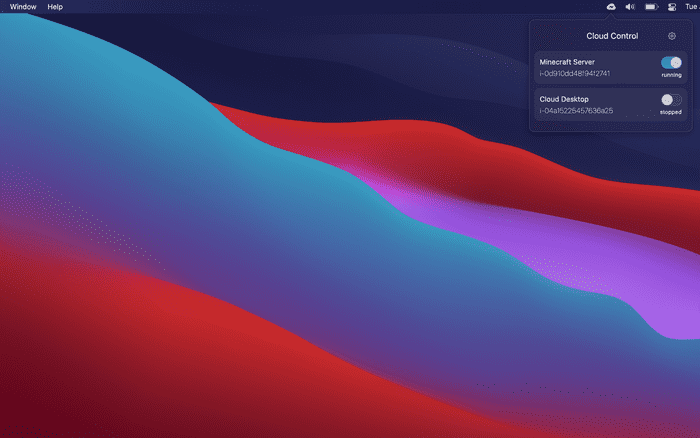Start the Cloud Desktop instance

tap(671, 100)
